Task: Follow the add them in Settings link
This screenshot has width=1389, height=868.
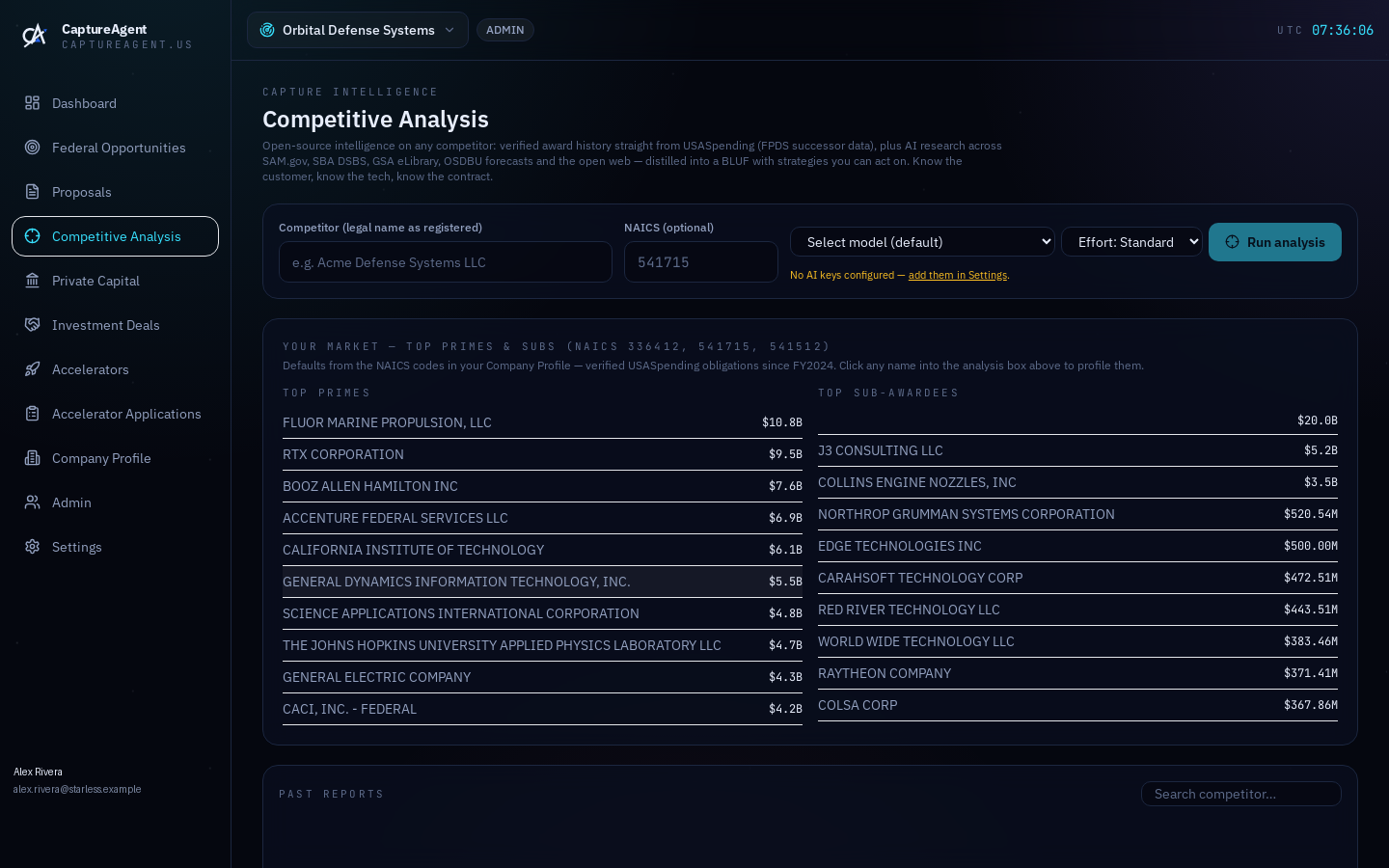Action: tap(957, 275)
